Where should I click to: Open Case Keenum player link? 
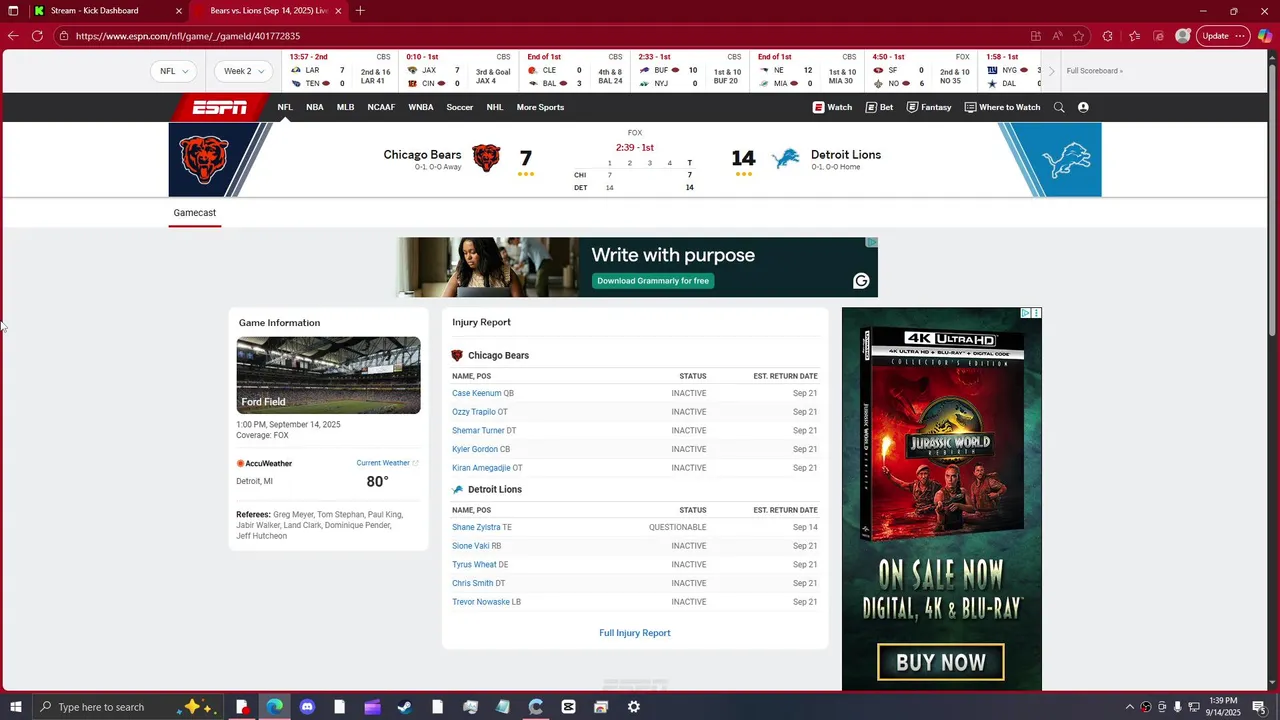(x=476, y=393)
